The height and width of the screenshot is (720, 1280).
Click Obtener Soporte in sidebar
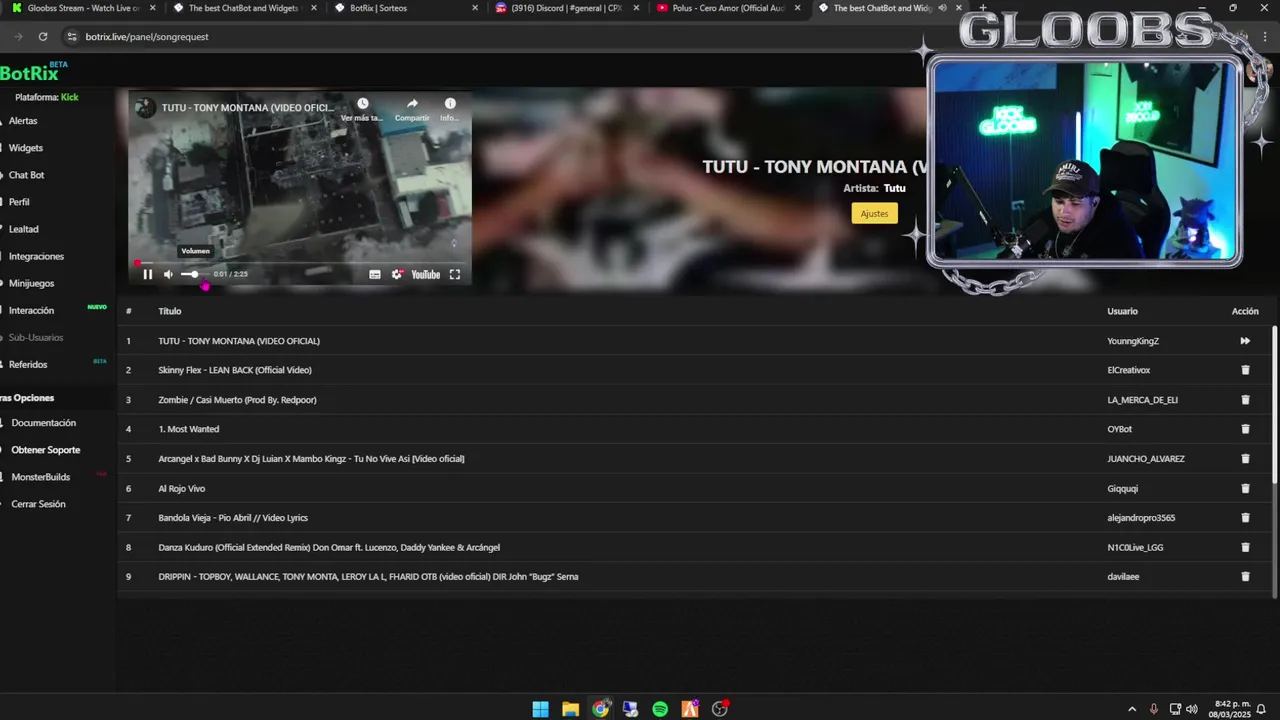coord(46,450)
